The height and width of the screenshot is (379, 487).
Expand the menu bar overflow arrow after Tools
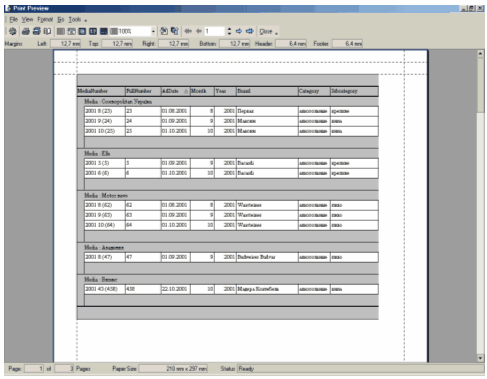86,21
